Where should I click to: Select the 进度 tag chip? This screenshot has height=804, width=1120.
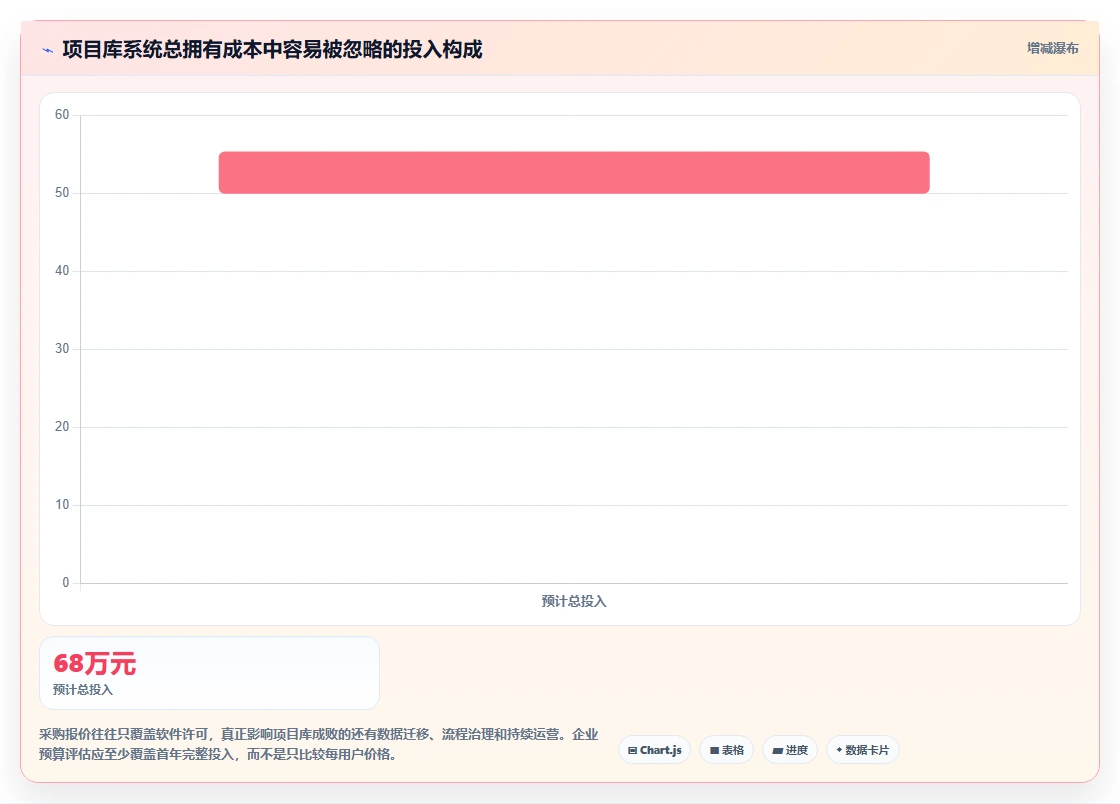click(x=790, y=750)
